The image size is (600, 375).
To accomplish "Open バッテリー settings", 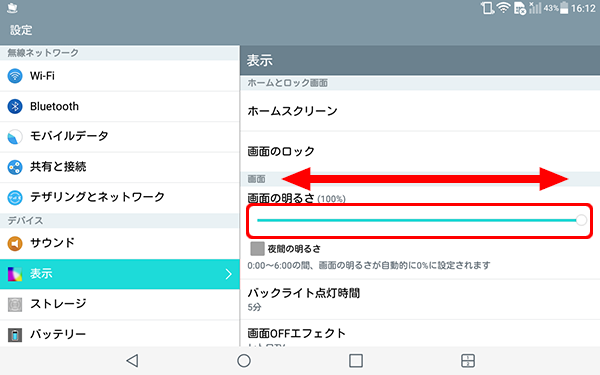I will coord(120,334).
